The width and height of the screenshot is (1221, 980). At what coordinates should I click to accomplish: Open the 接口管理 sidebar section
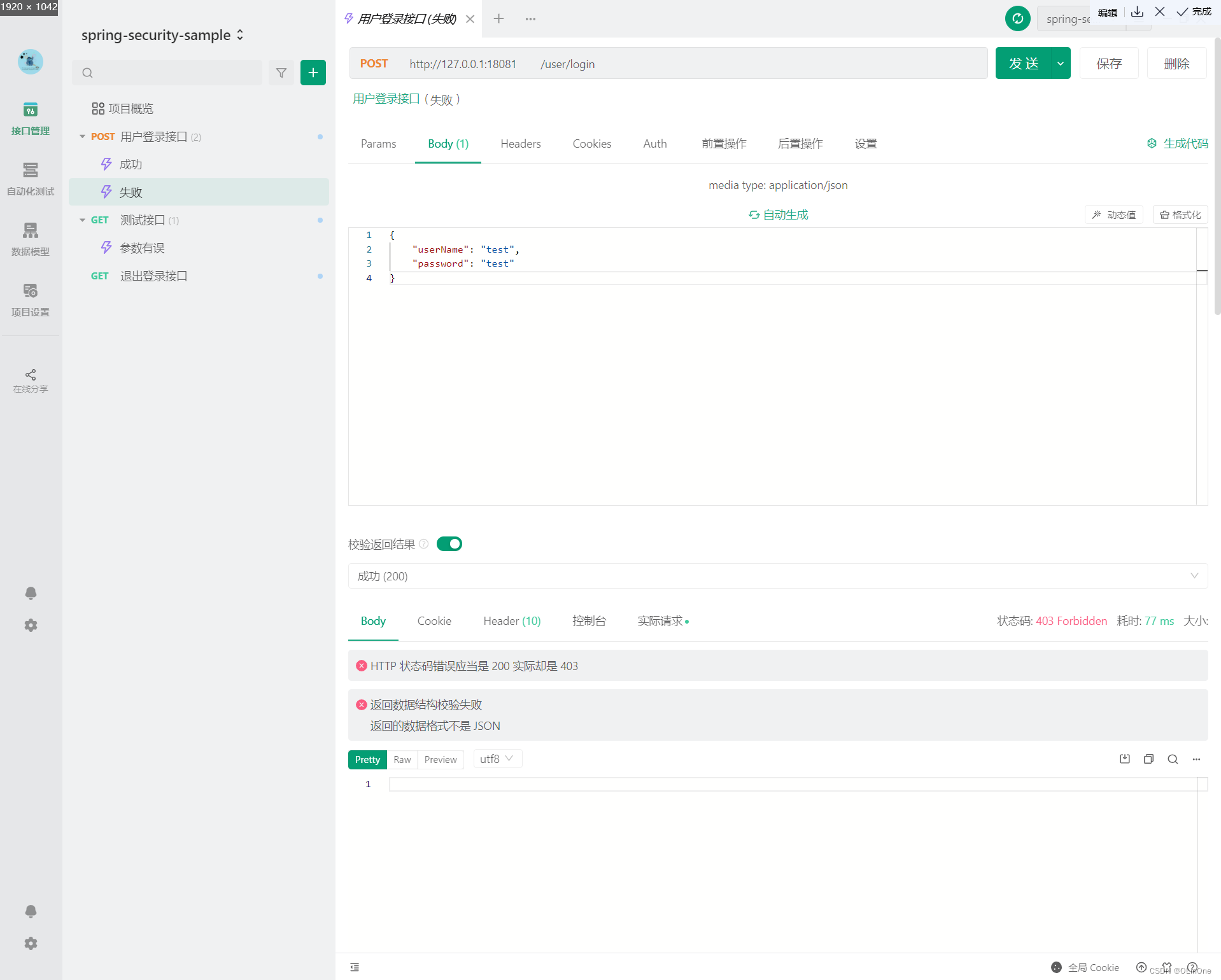tap(31, 119)
